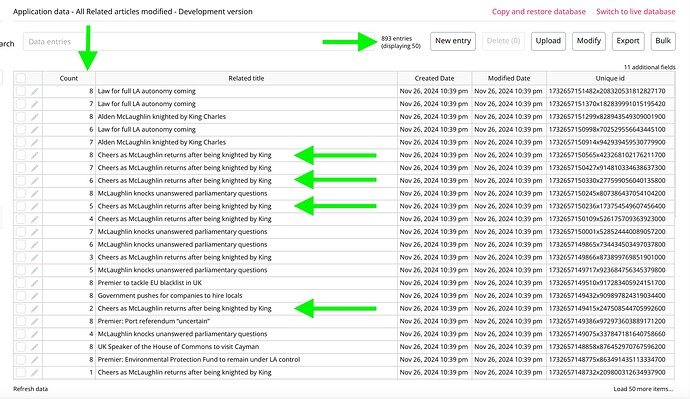Screen dimensions: 690x399
Task: Edit pencil for Alden McLaughlin knighted count 7
Action: (34, 142)
